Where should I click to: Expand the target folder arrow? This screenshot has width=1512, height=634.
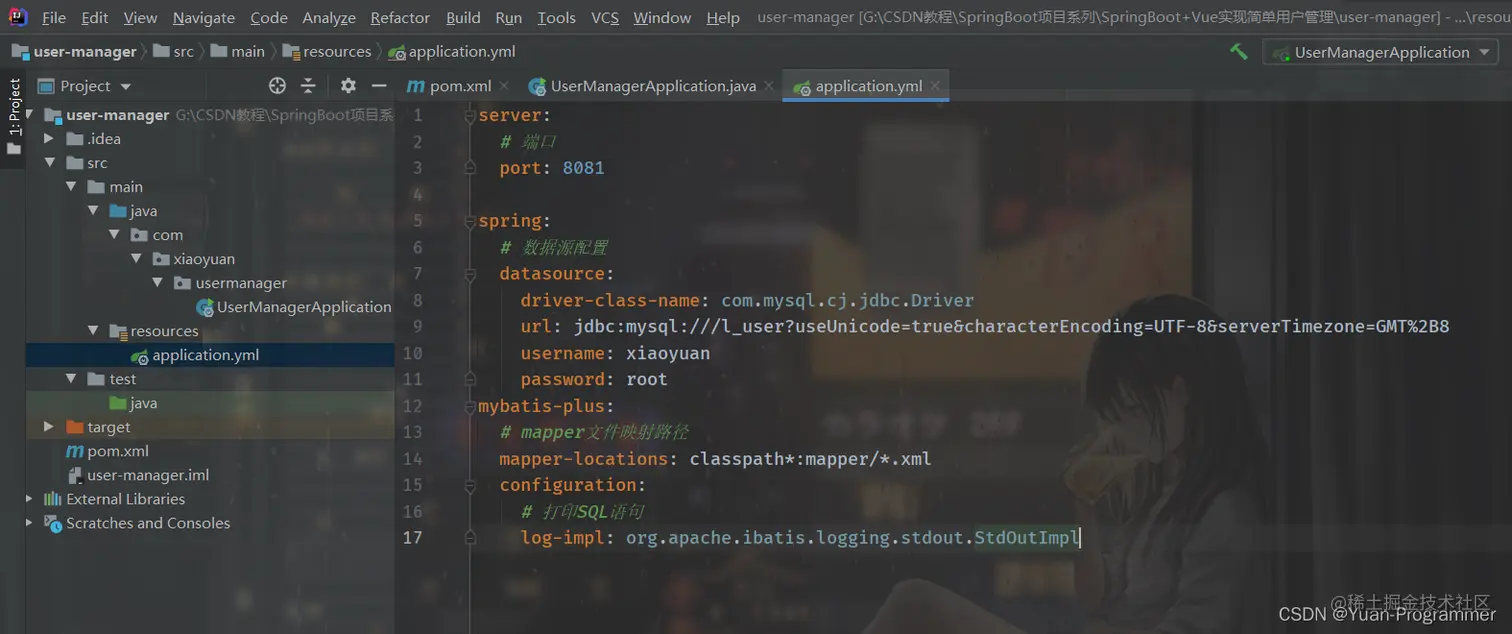49,427
